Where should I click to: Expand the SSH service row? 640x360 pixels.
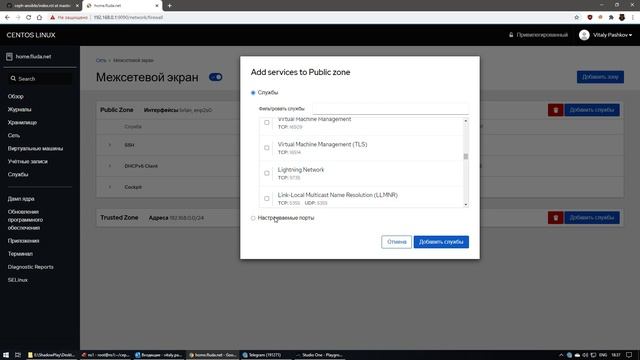tap(109, 145)
